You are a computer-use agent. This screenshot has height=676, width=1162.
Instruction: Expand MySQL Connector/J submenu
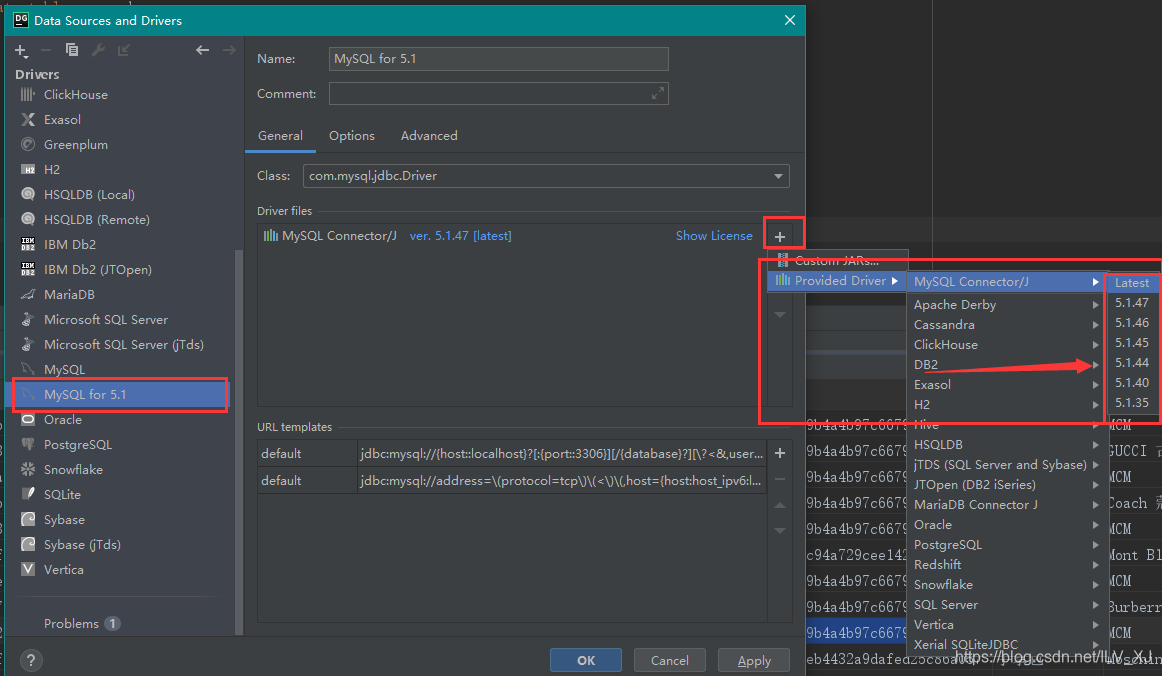(1006, 282)
